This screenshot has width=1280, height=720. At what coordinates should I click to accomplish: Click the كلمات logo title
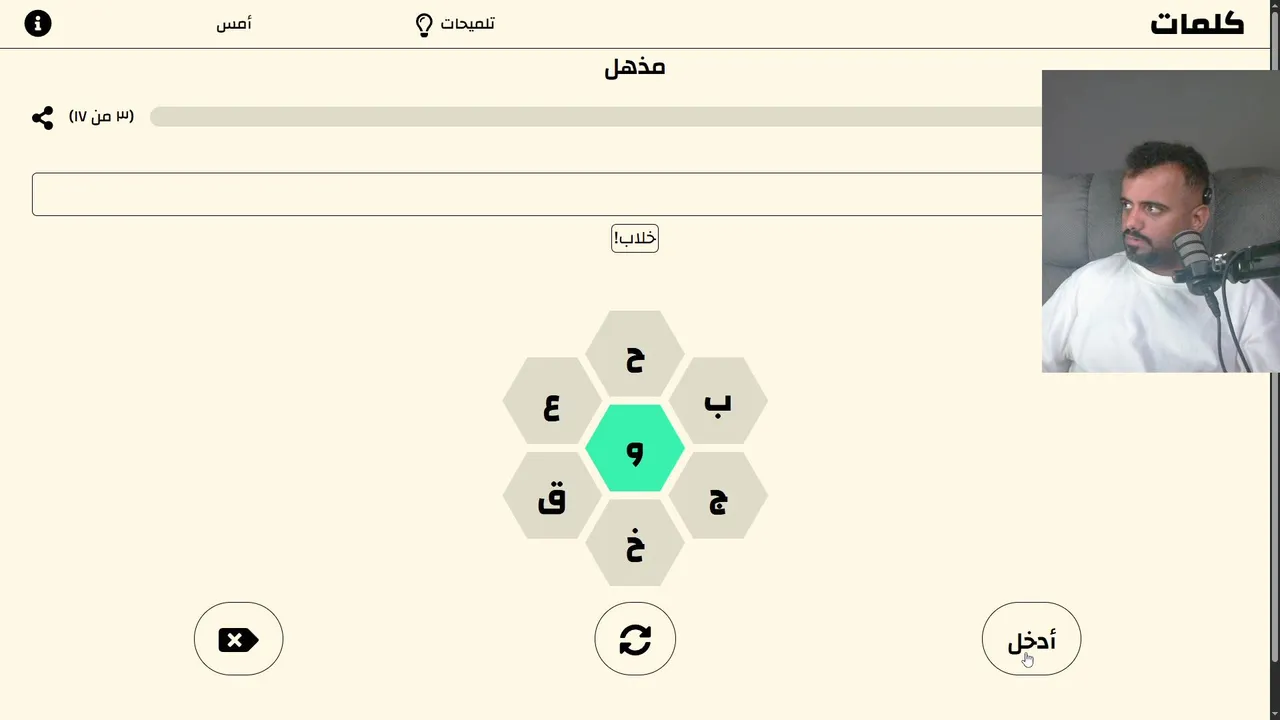1197,24
